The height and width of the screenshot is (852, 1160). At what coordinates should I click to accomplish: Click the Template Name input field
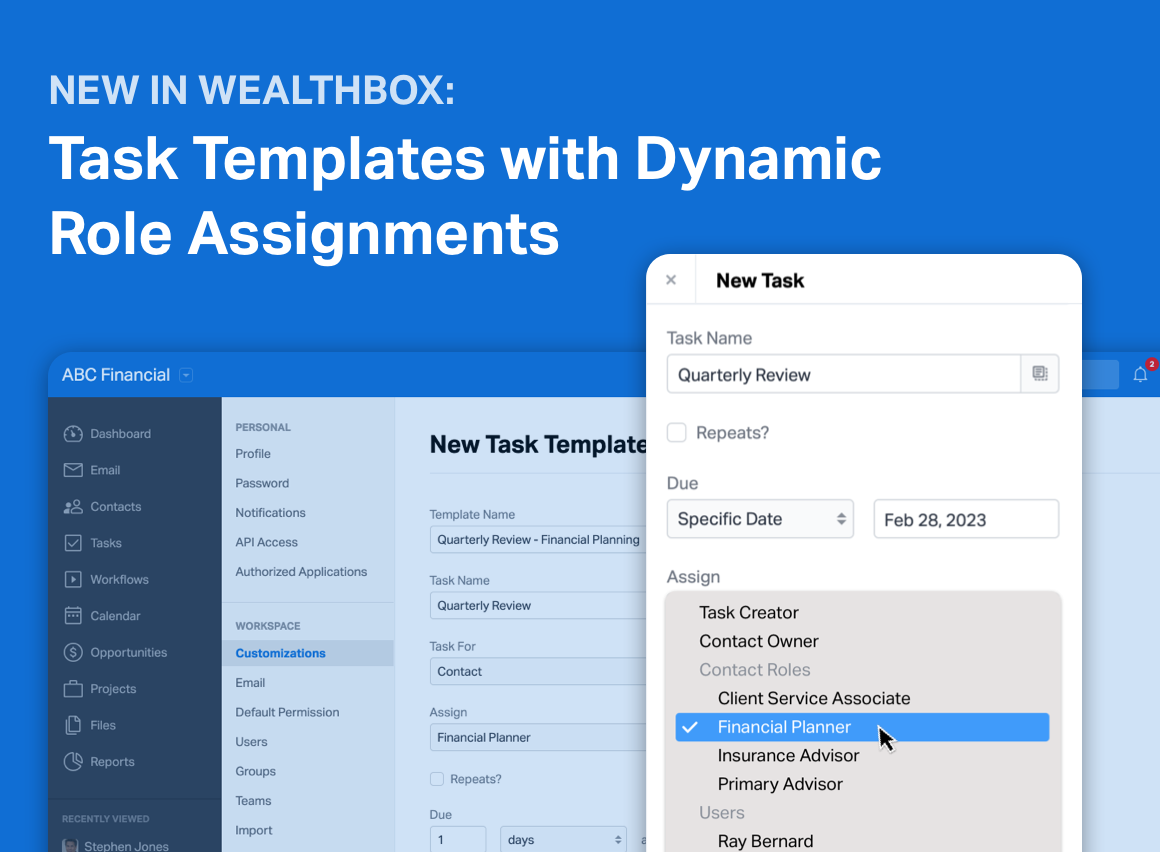click(538, 539)
